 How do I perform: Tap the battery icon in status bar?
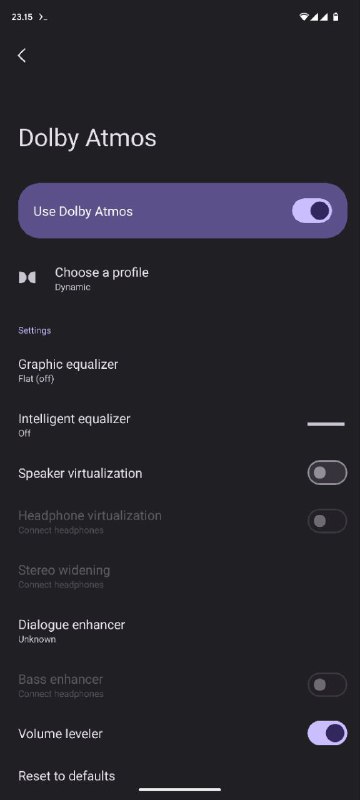point(335,17)
